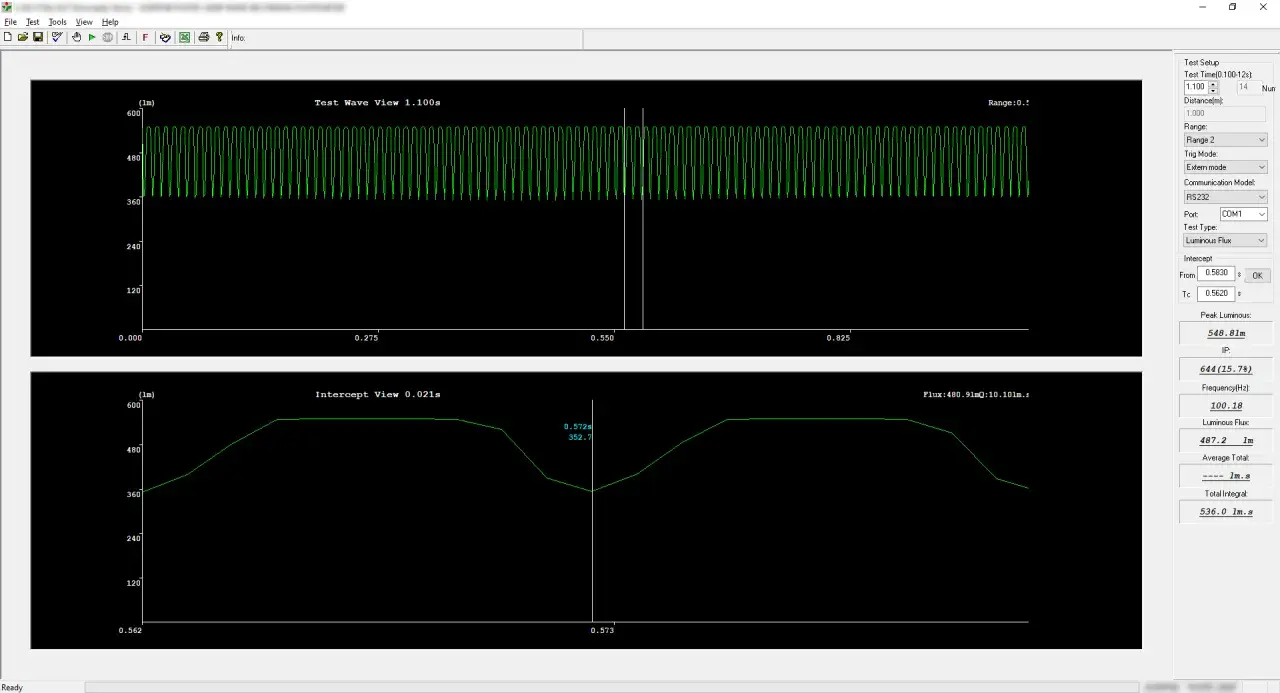Save data with the floppy disk icon
This screenshot has width=1280, height=693.
pyautogui.click(x=38, y=37)
